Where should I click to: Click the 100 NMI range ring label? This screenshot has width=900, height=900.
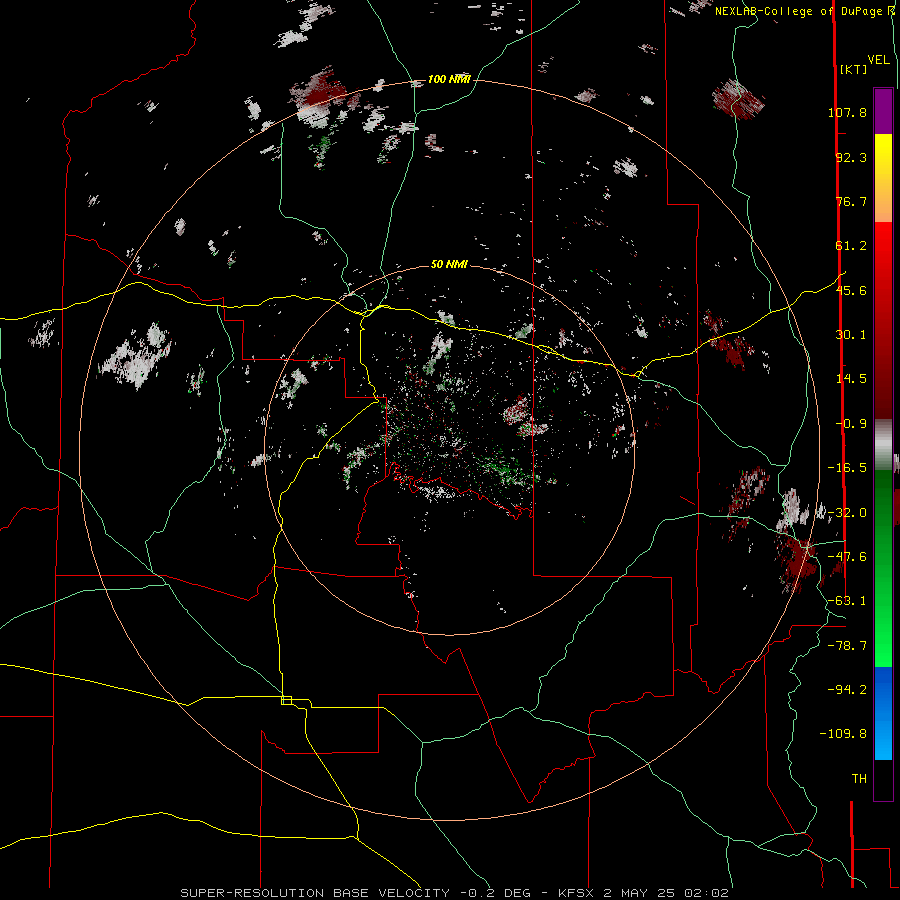pos(449,79)
